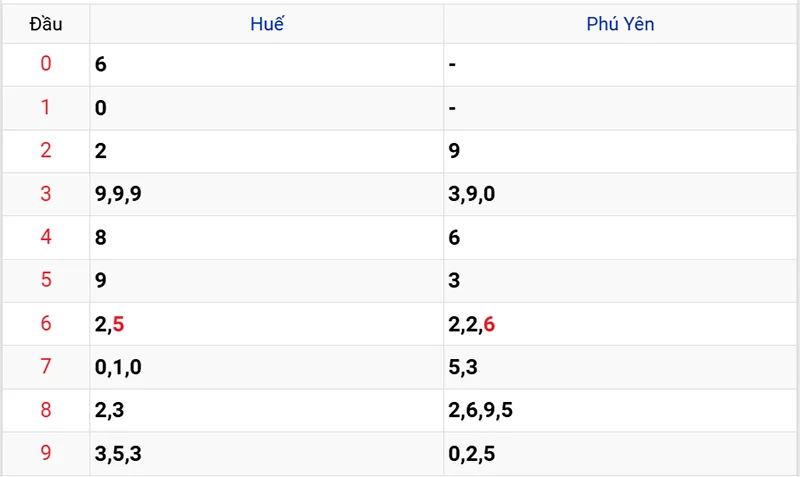Select the red row head number 3
This screenshot has width=800, height=477.
pos(46,194)
